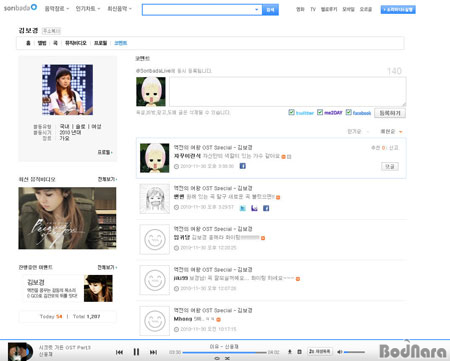Click the blue search button

coord(270,10)
